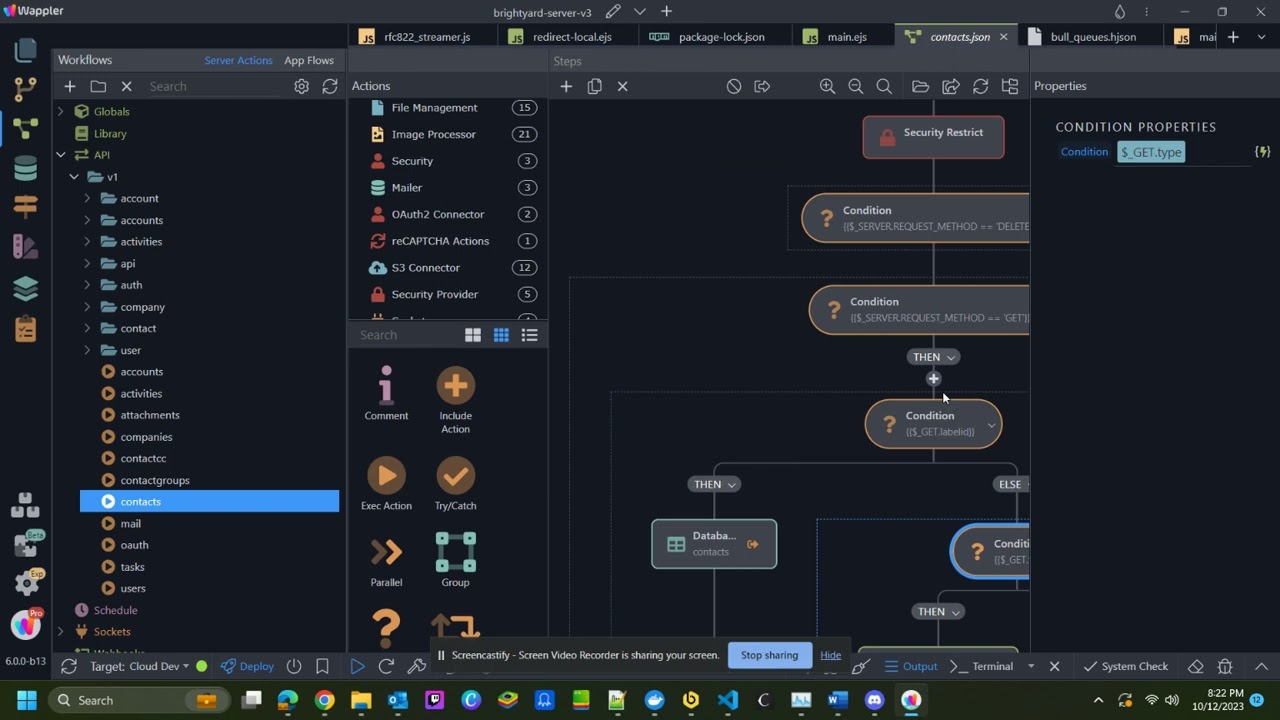Select the Comment action icon

[386, 393]
